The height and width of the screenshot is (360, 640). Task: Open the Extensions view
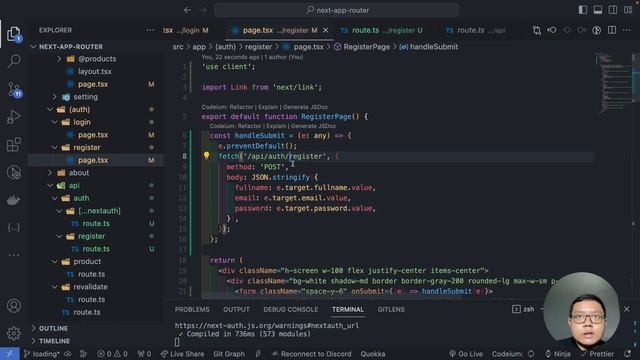point(14,144)
